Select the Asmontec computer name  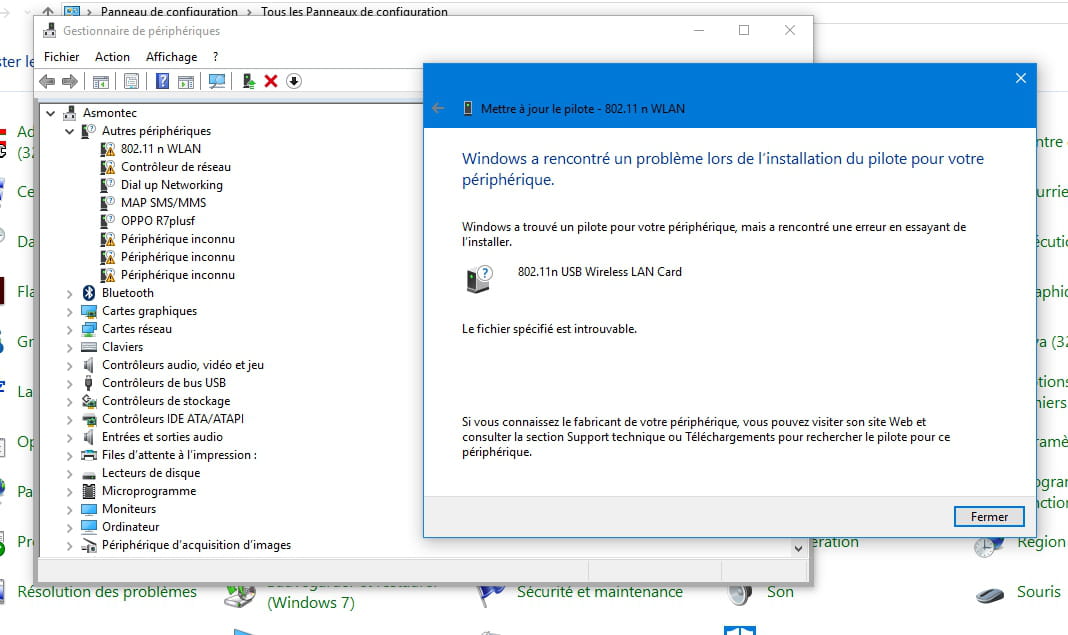click(110, 113)
